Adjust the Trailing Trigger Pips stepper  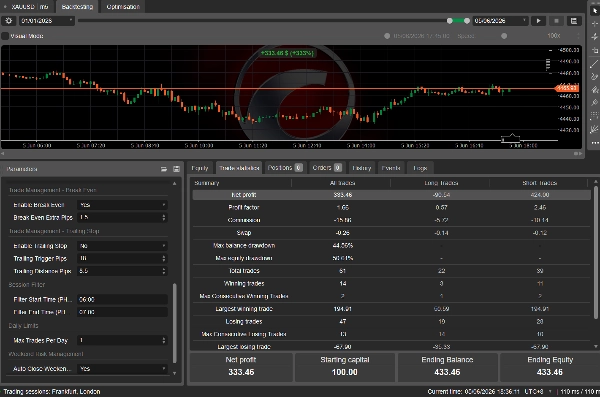pos(164,258)
